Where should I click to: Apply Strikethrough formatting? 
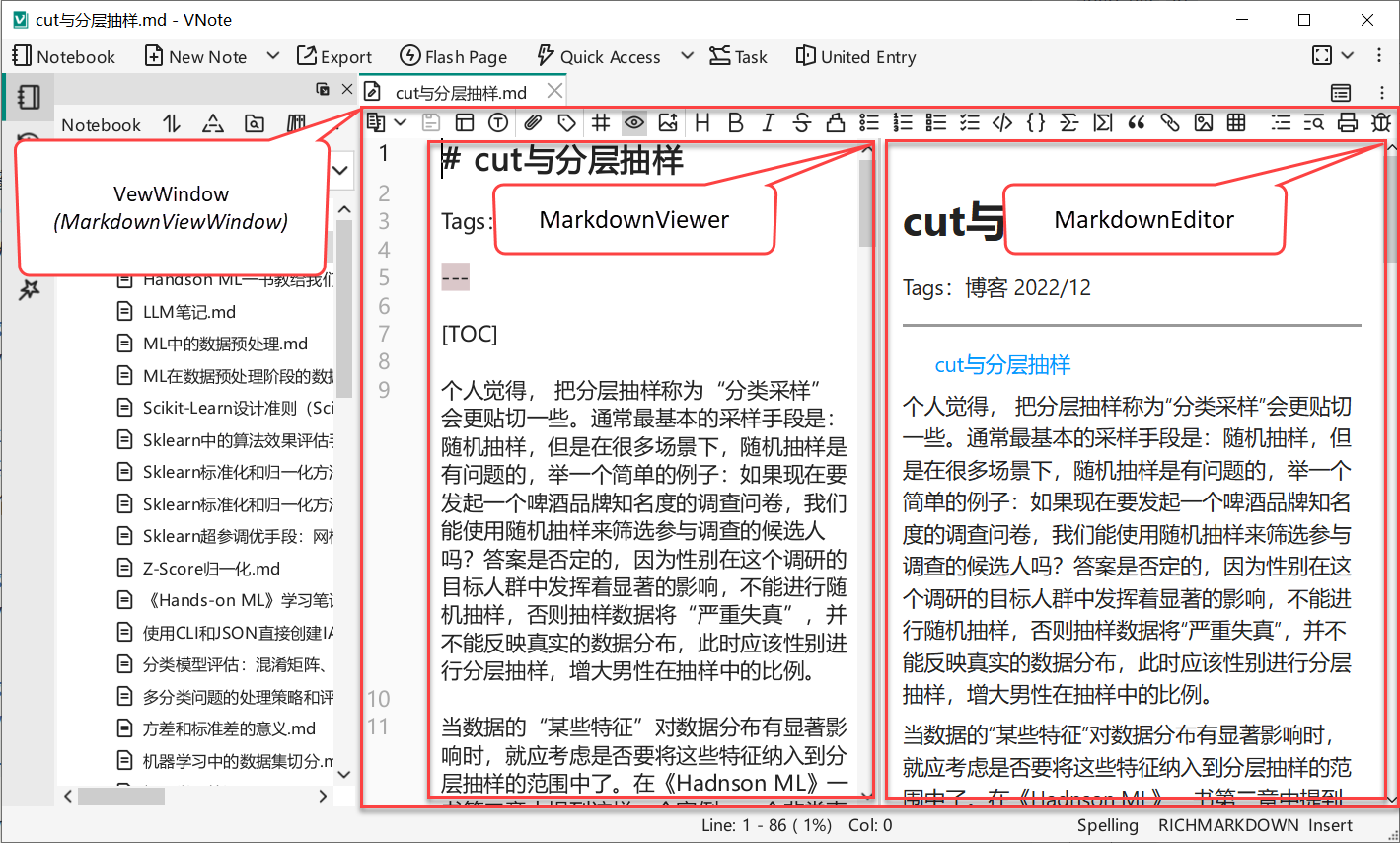(802, 122)
